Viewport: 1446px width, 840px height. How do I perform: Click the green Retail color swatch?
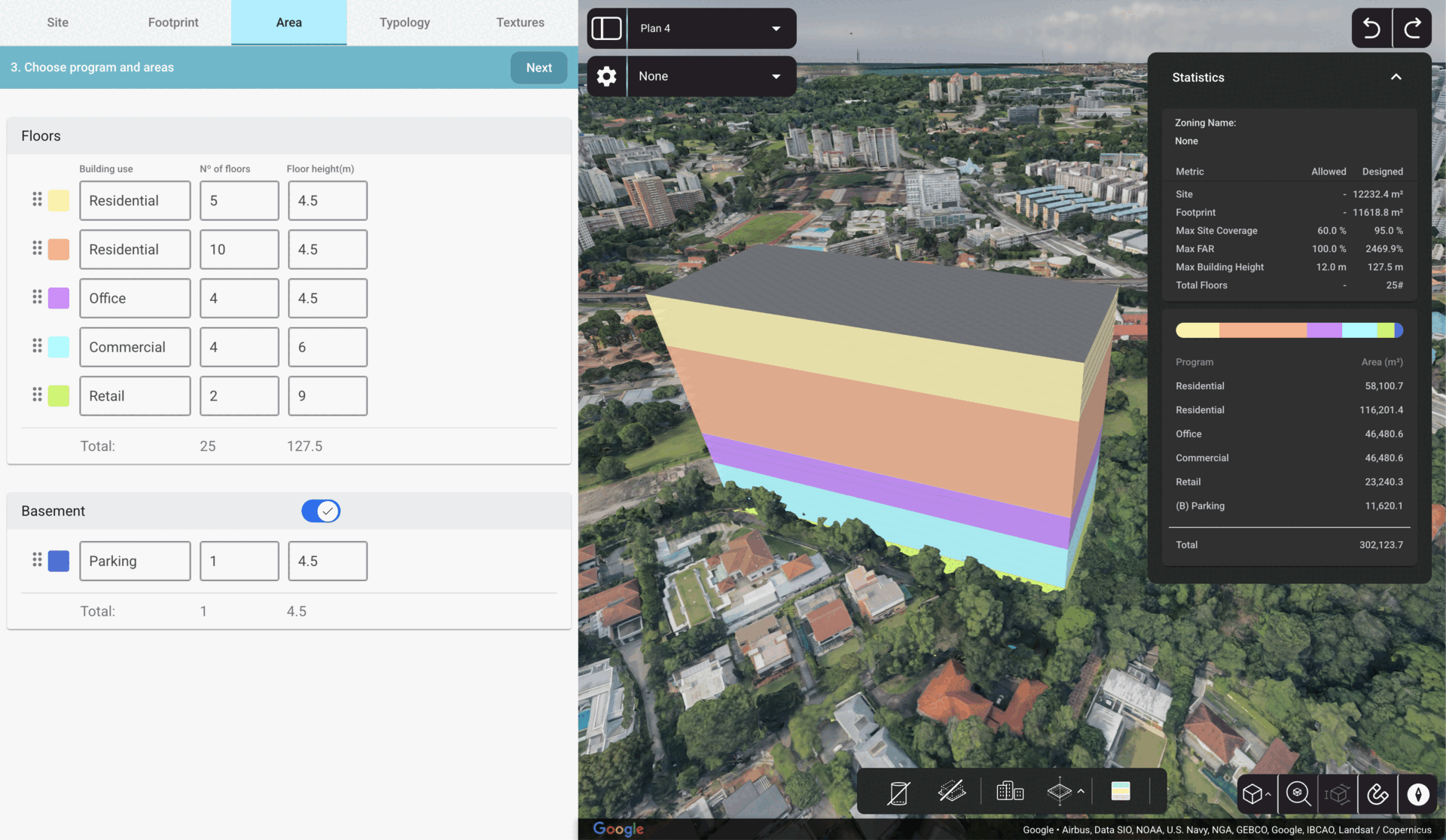pos(59,396)
